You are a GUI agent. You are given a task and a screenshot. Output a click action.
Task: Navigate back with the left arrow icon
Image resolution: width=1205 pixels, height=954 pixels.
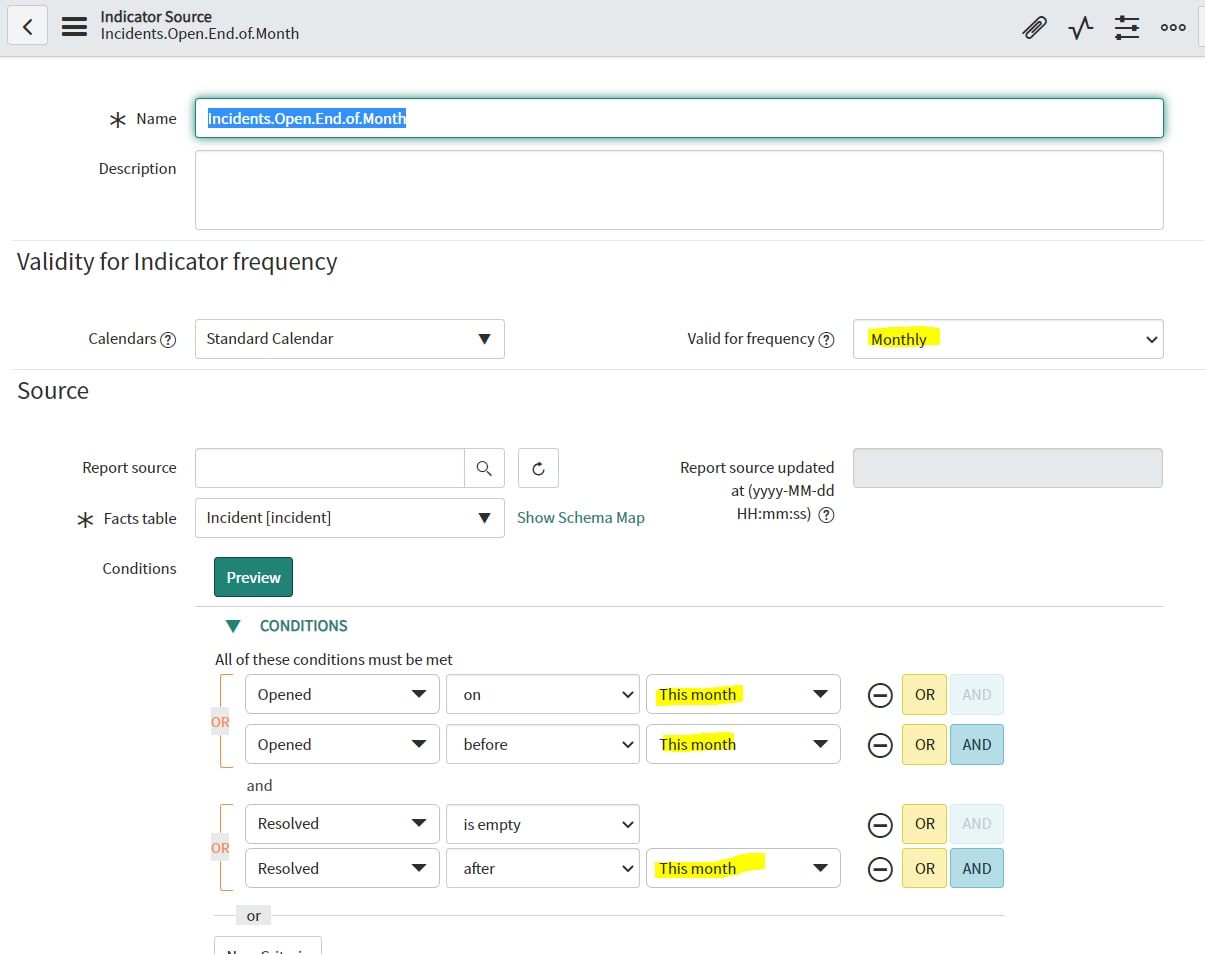(x=27, y=25)
